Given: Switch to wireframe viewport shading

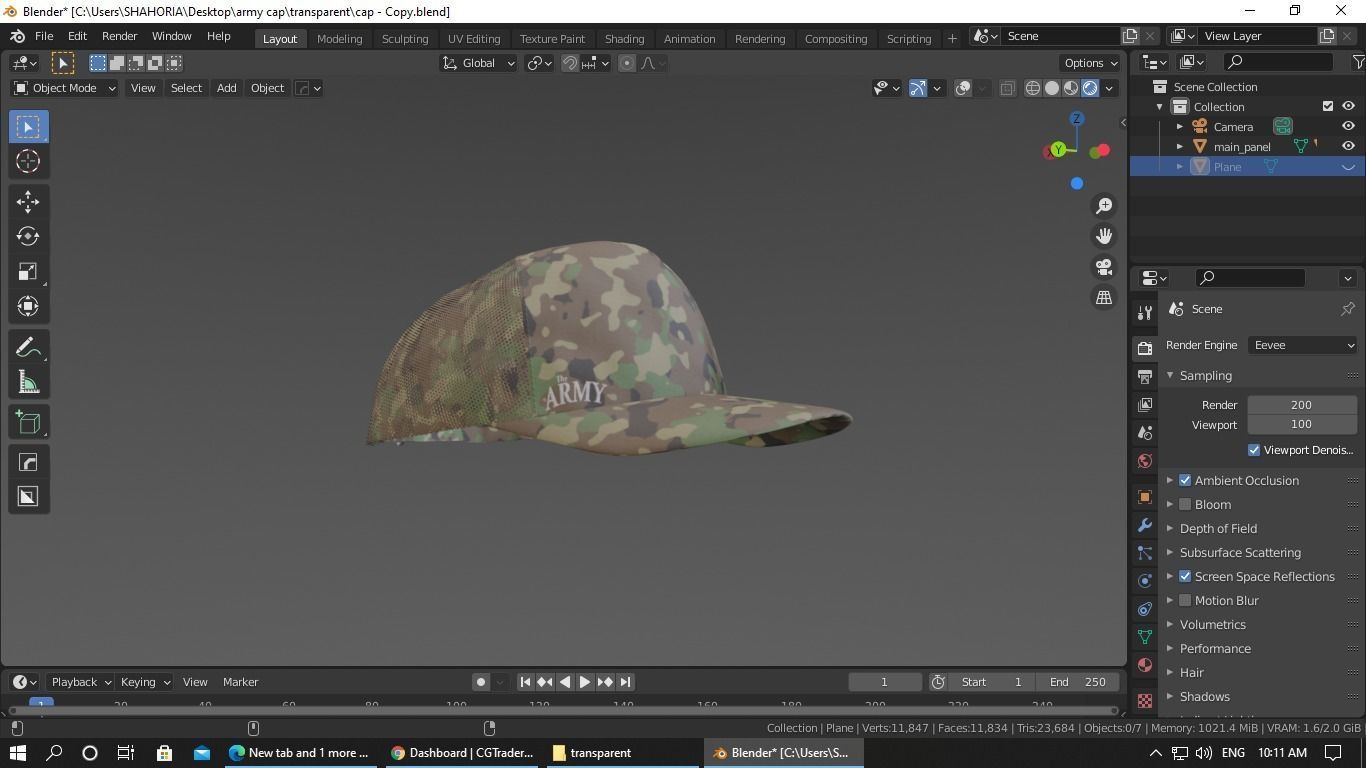Looking at the screenshot, I should (1033, 88).
